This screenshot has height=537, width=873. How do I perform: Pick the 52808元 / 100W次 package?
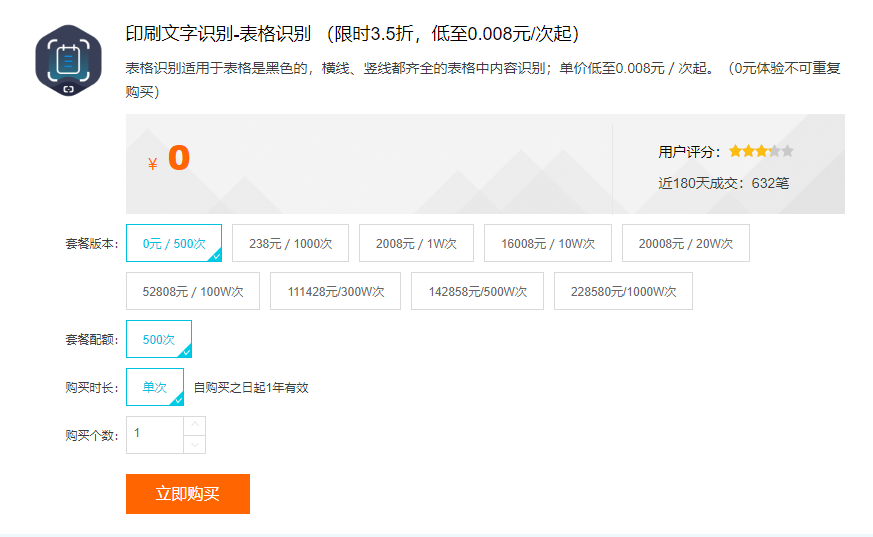[193, 291]
